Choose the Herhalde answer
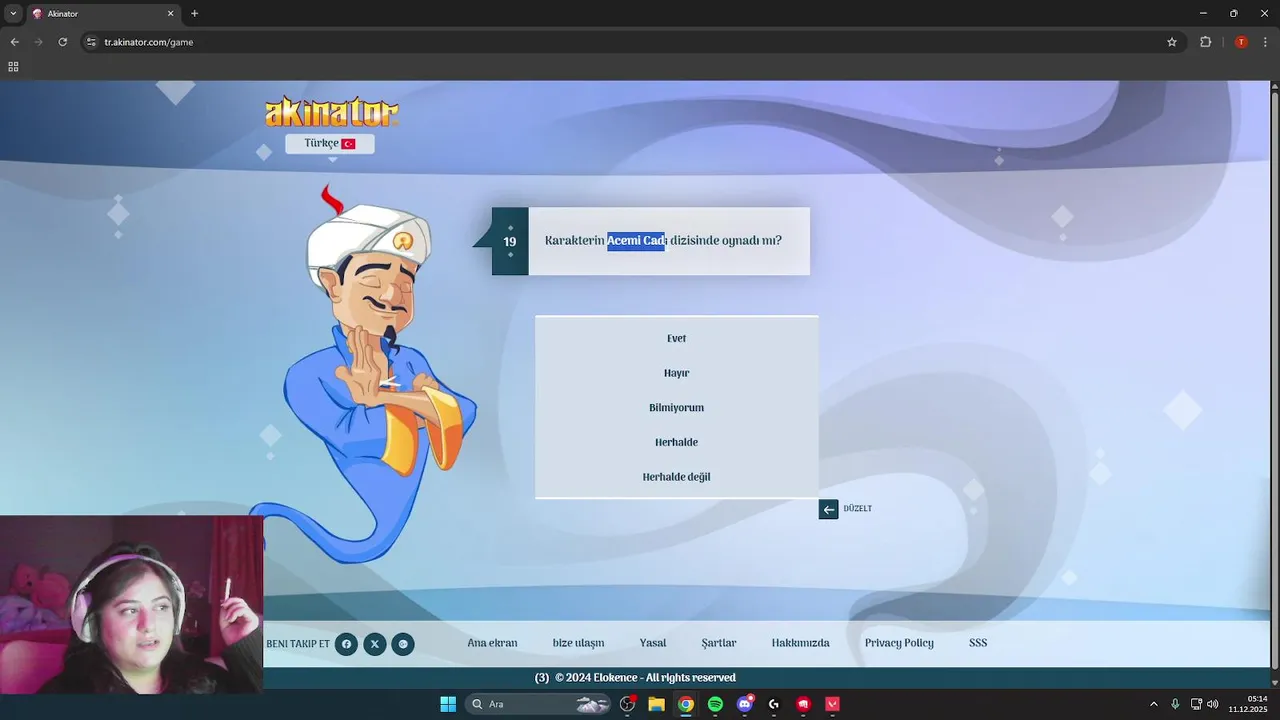The width and height of the screenshot is (1280, 720). [x=677, y=442]
